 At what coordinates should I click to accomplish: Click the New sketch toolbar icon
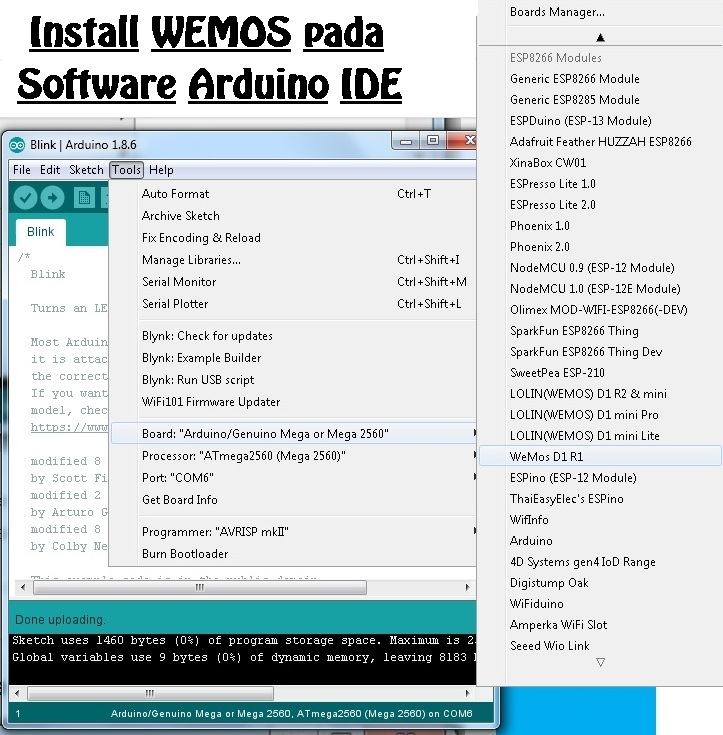(84, 197)
